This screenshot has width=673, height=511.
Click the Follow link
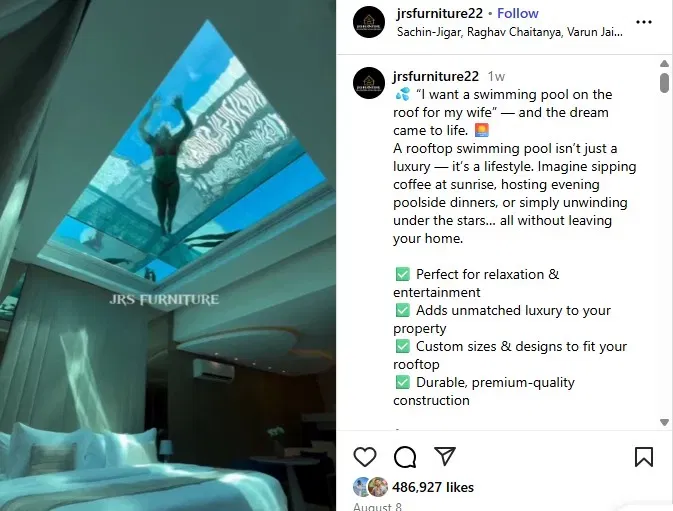coord(518,13)
